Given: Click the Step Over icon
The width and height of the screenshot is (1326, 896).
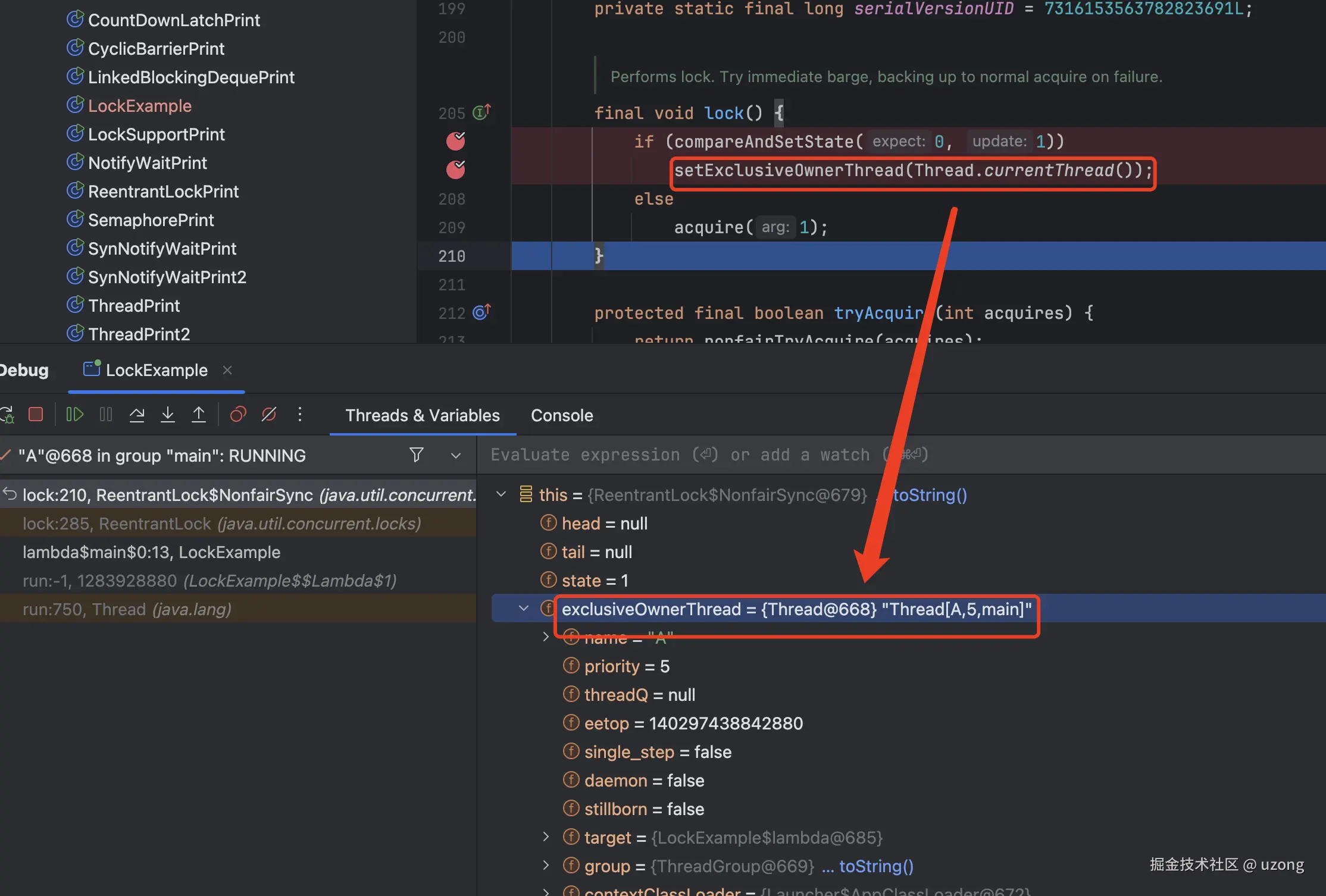Looking at the screenshot, I should click(137, 414).
